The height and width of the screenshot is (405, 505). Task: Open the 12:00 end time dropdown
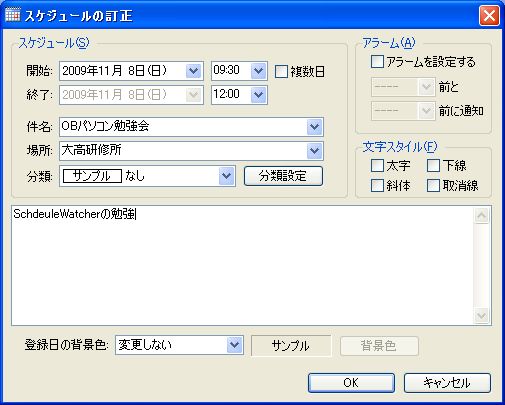tap(258, 95)
